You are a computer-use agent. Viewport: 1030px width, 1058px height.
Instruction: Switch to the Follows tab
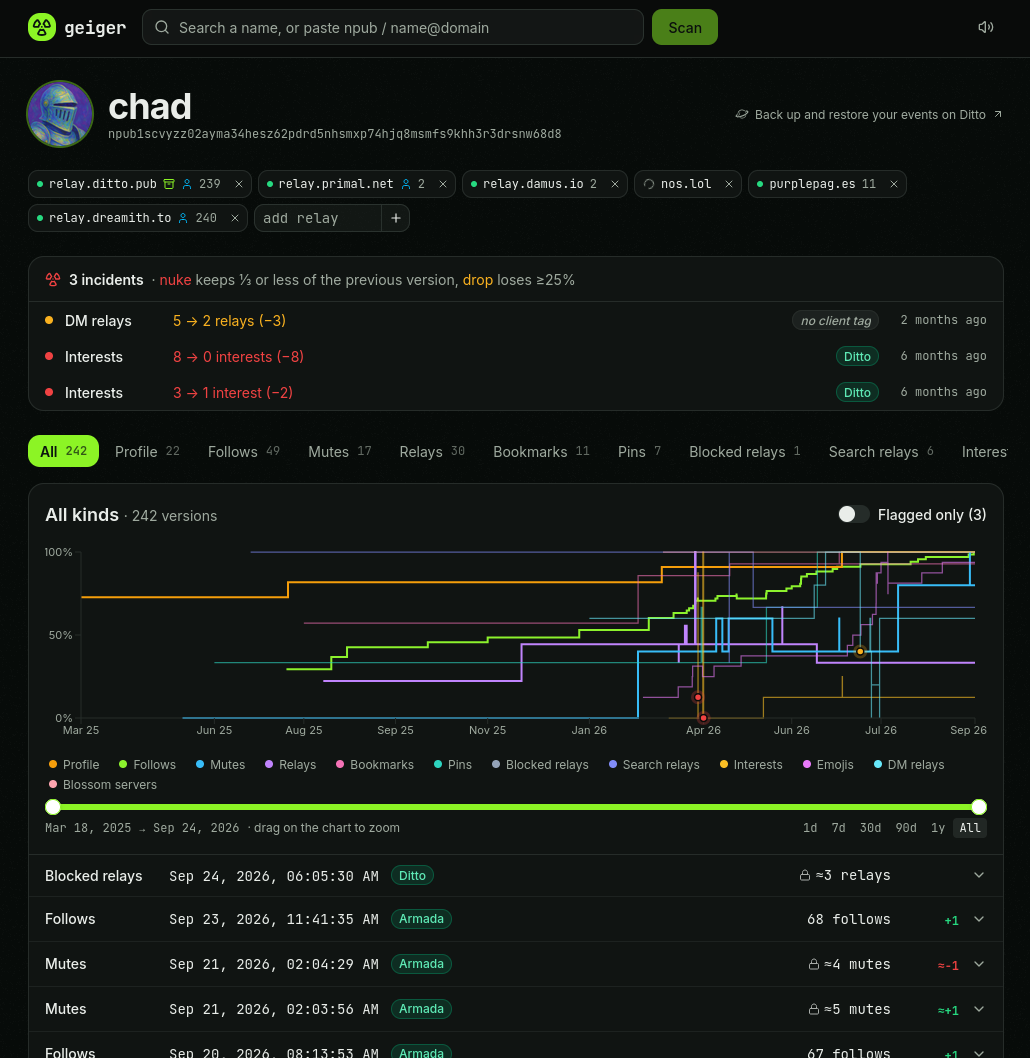click(244, 451)
